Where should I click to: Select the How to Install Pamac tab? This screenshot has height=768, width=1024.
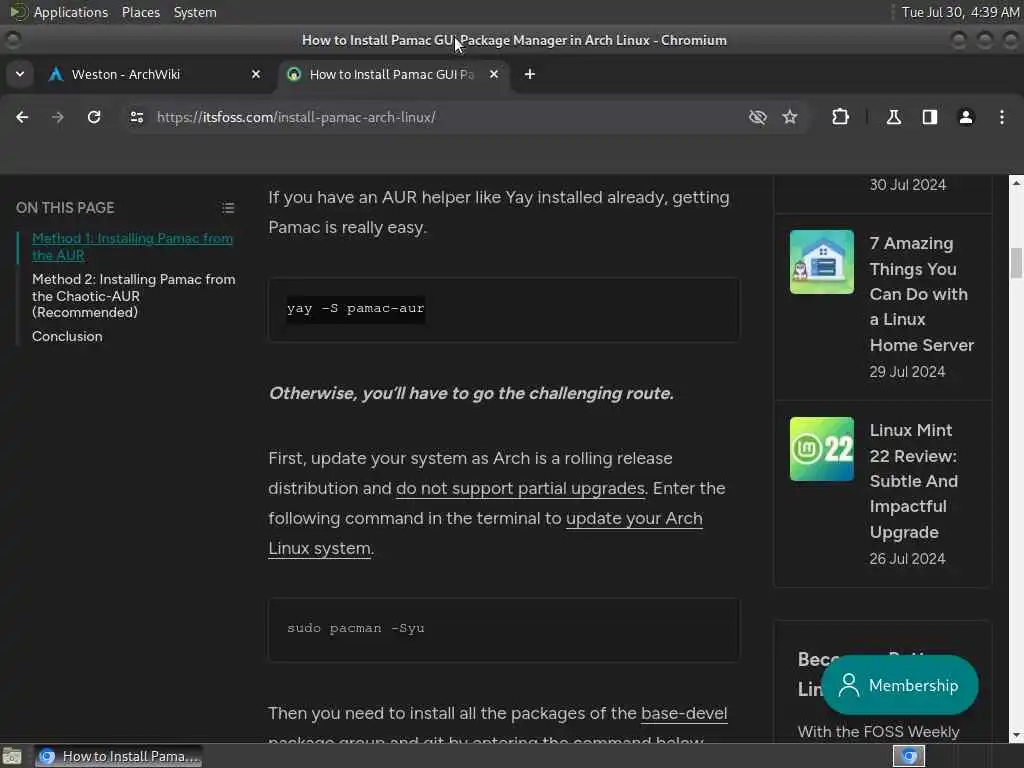[x=392, y=74]
